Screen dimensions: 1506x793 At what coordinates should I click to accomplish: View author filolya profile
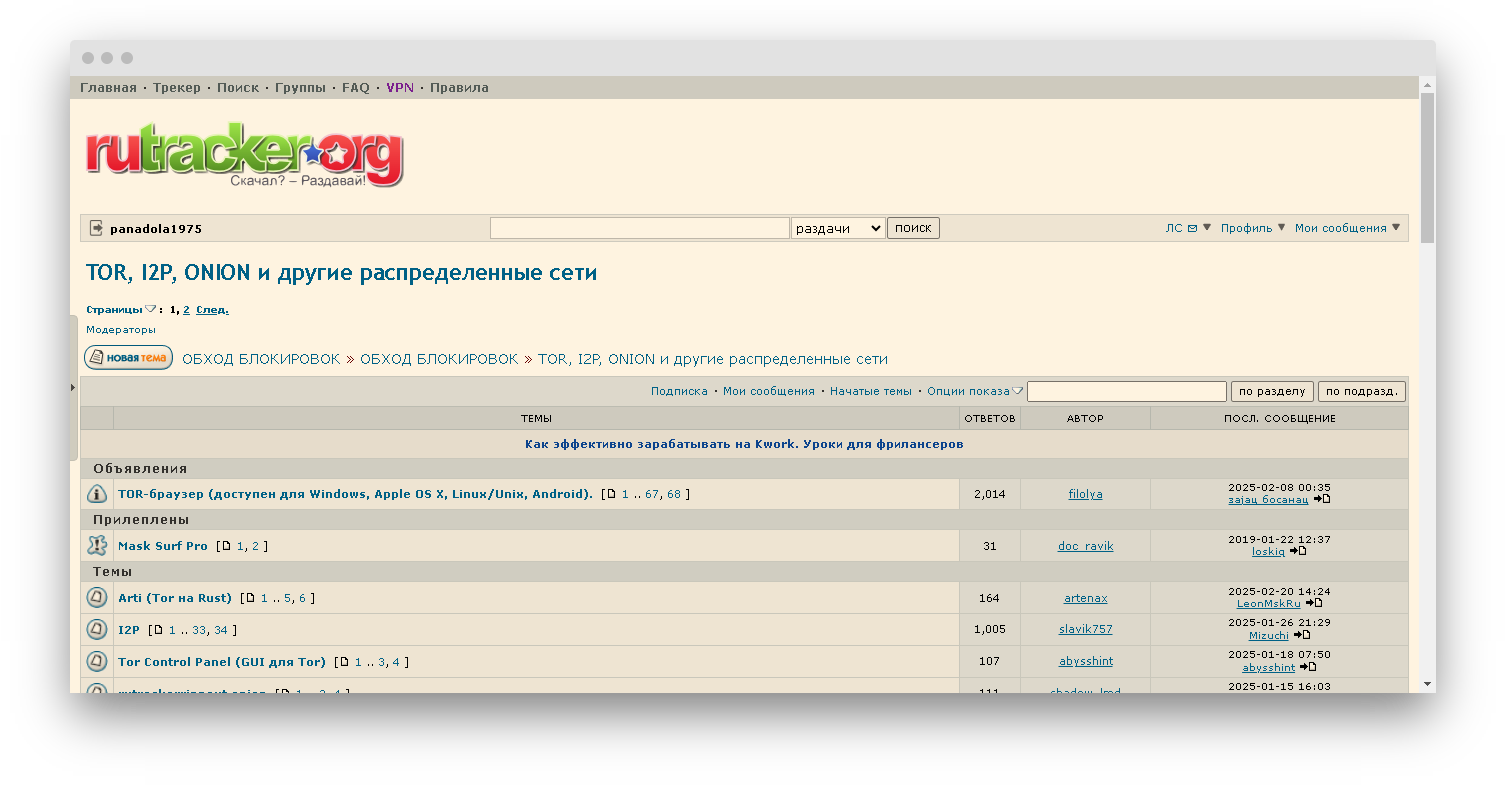pyautogui.click(x=1085, y=494)
